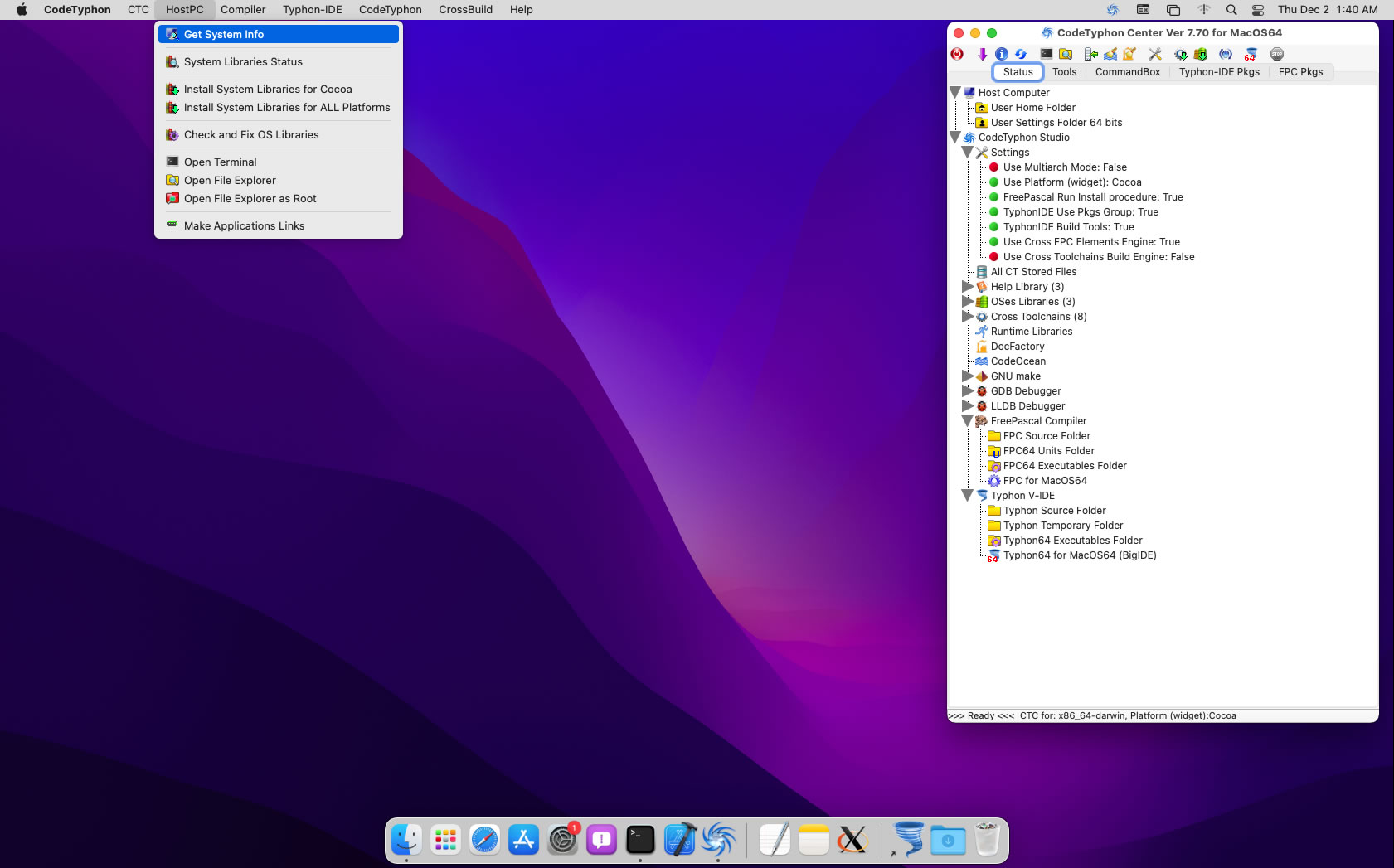Screen dimensions: 1394x868
Task: Choose System Libraries Status menu entry
Action: [279, 61]
